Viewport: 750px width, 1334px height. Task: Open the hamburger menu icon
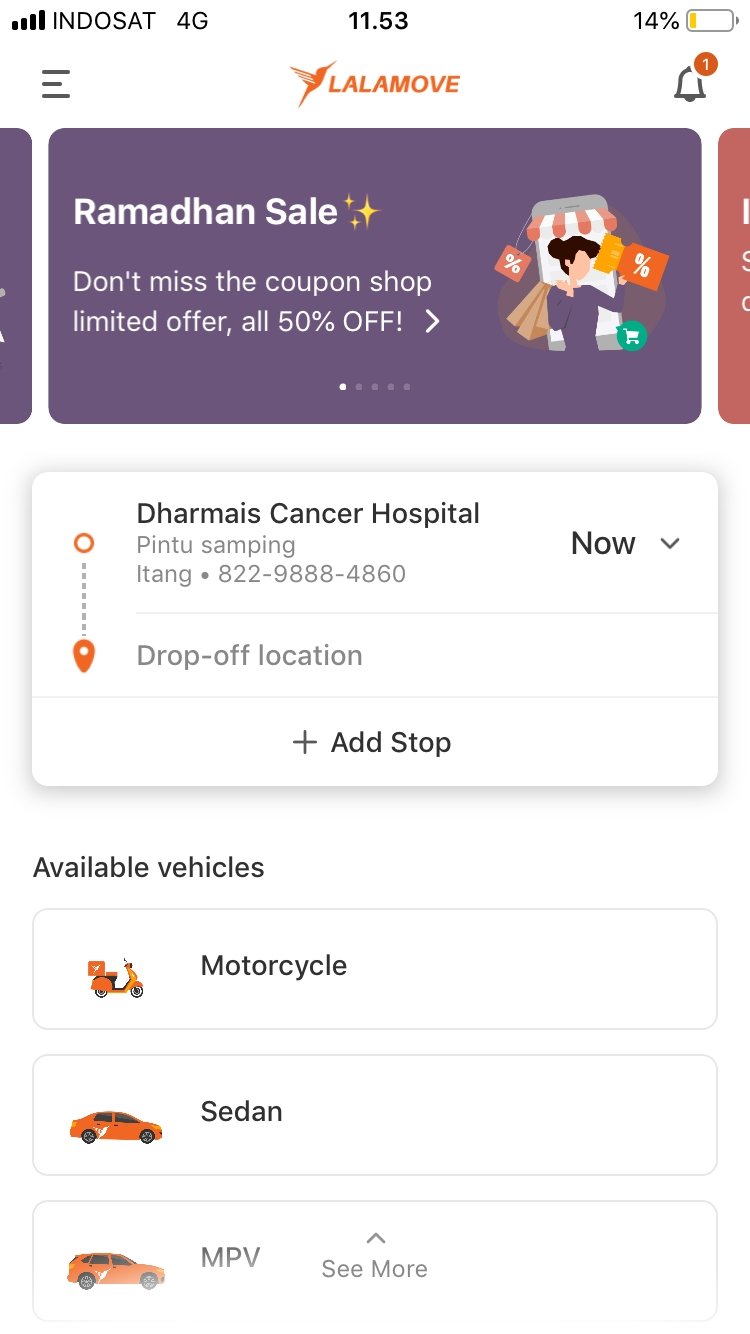click(56, 84)
